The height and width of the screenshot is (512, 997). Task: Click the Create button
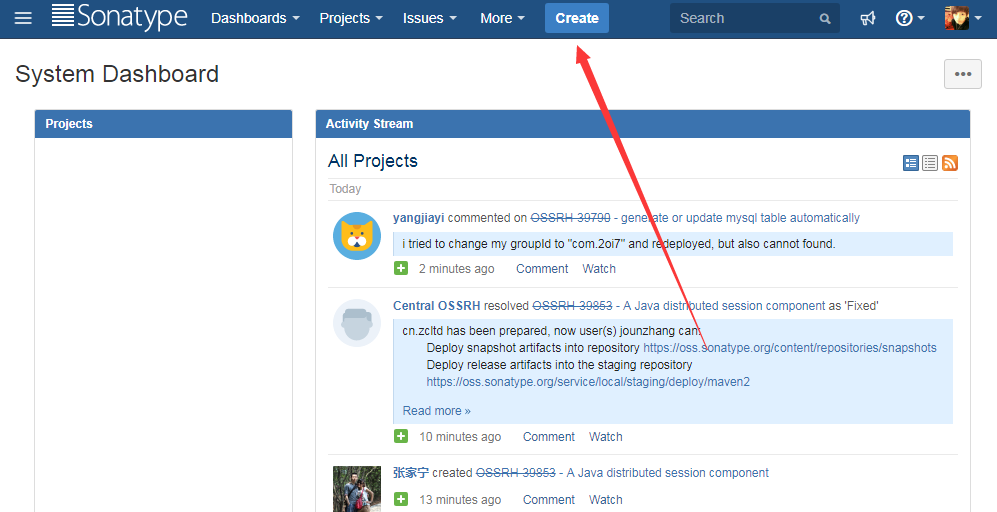click(577, 18)
